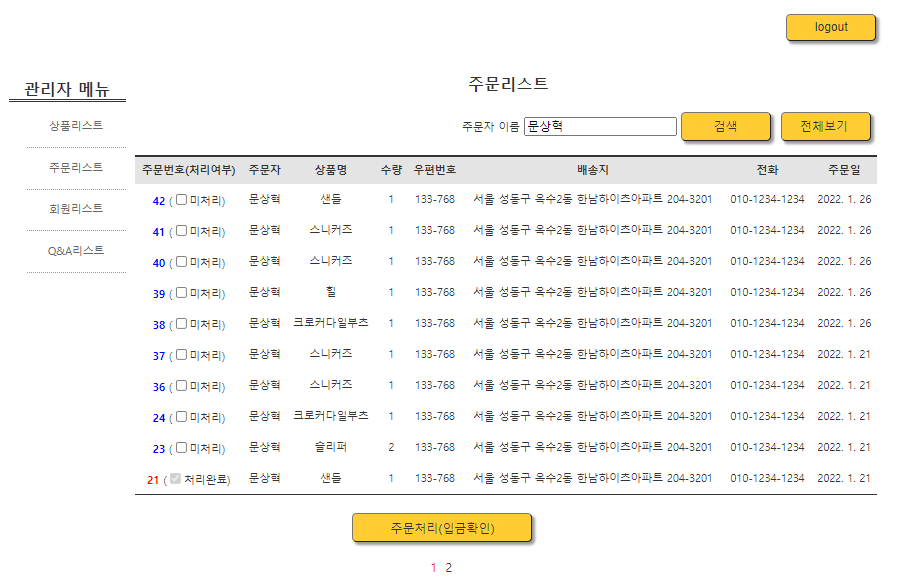Click 크로커다일부츠 in order 24 row

(x=331, y=416)
